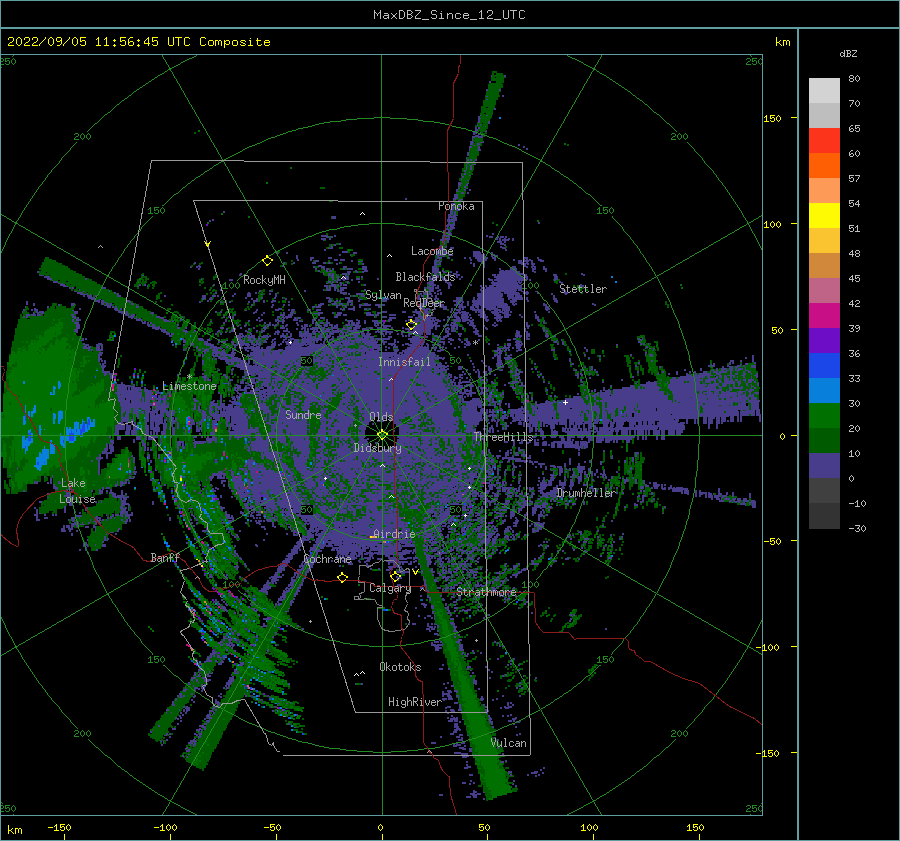The height and width of the screenshot is (841, 900).
Task: Click the RockyMH label
Action: (x=264, y=280)
